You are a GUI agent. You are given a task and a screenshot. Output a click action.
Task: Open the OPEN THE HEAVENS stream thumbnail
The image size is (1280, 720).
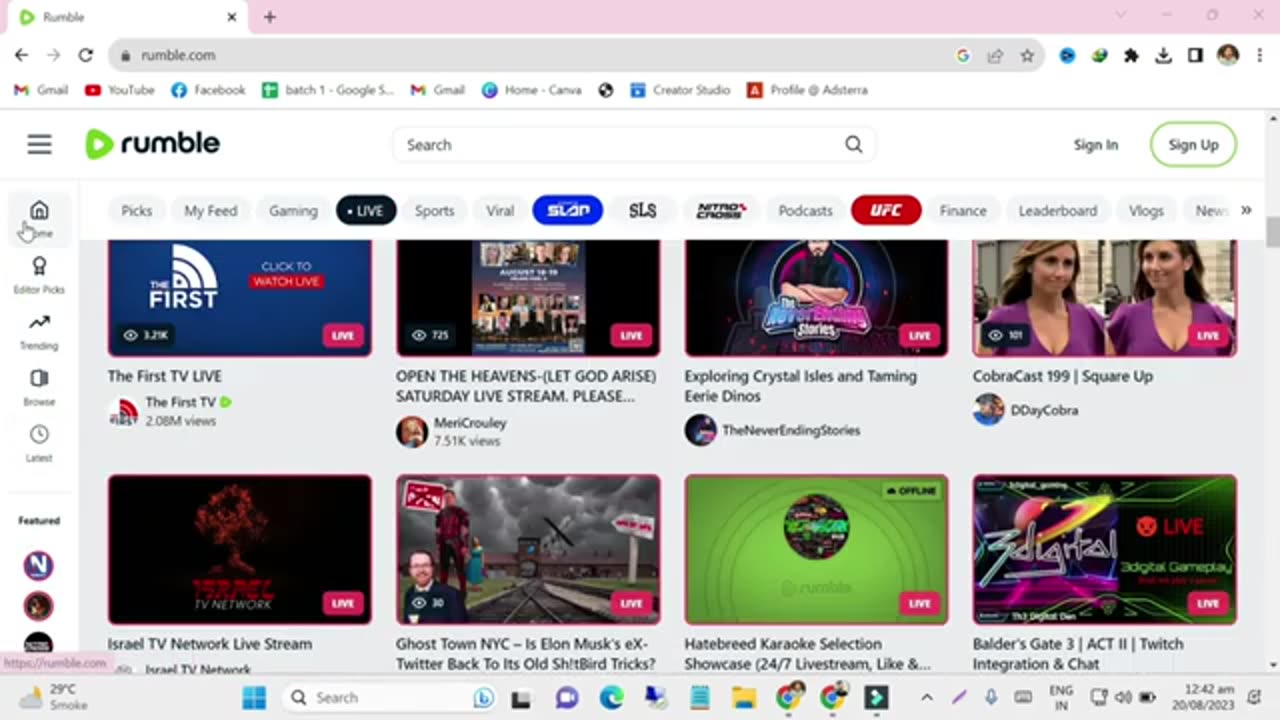tap(528, 298)
